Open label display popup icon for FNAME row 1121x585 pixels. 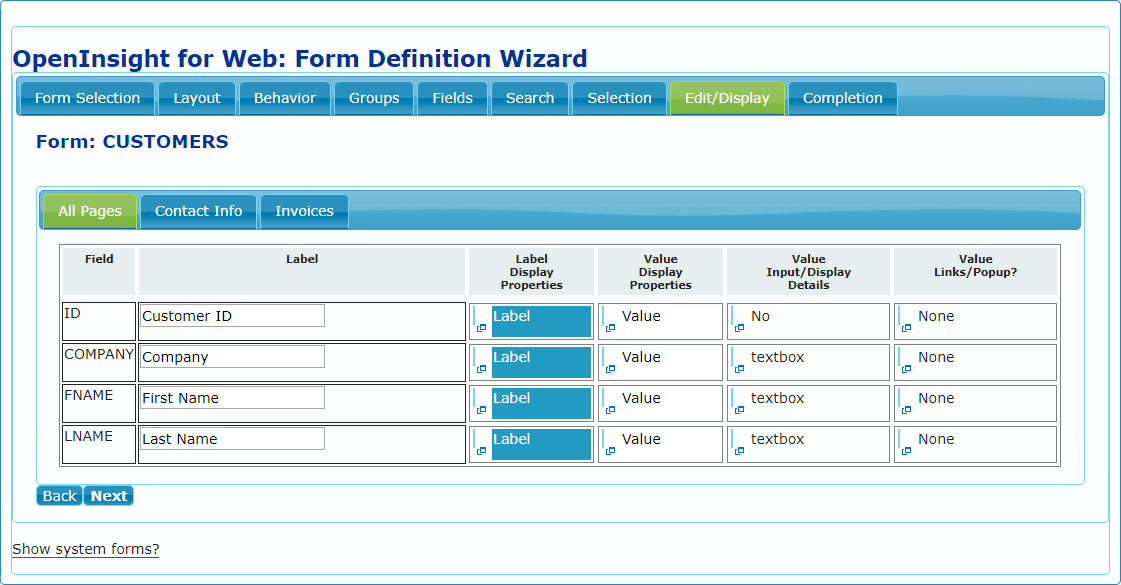point(481,410)
